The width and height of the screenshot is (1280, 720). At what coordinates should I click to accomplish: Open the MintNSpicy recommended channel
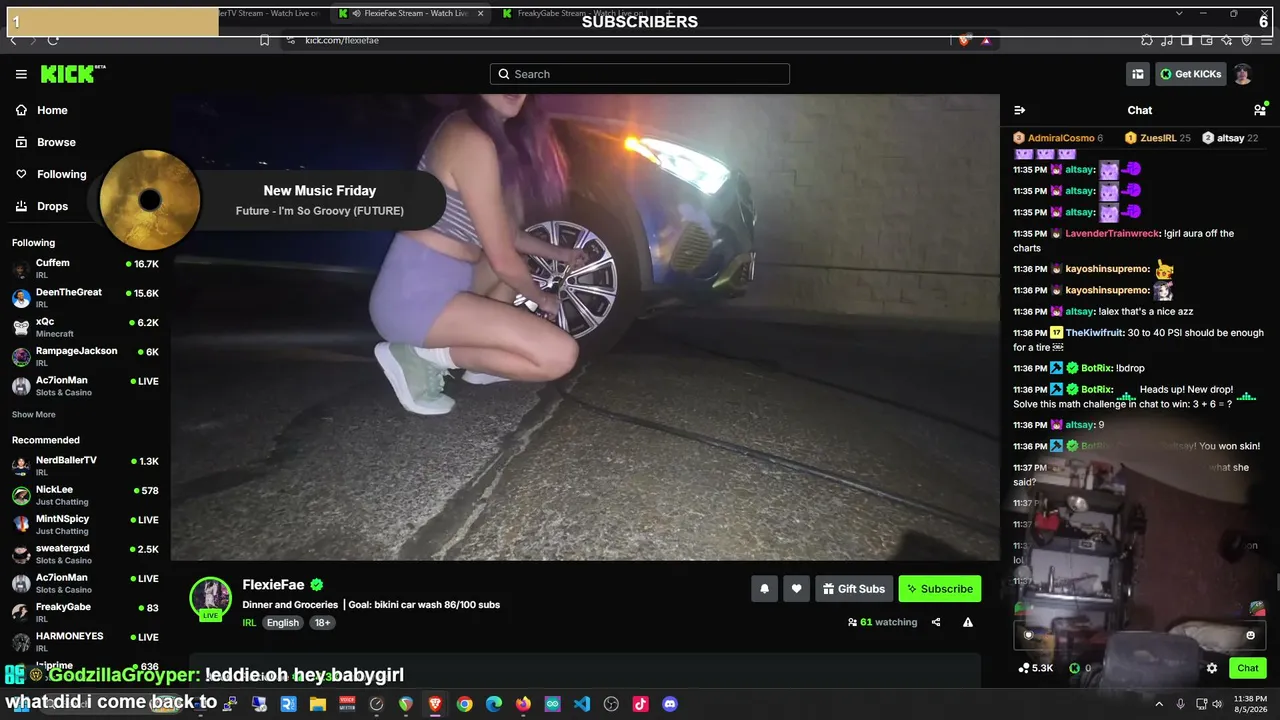point(85,525)
